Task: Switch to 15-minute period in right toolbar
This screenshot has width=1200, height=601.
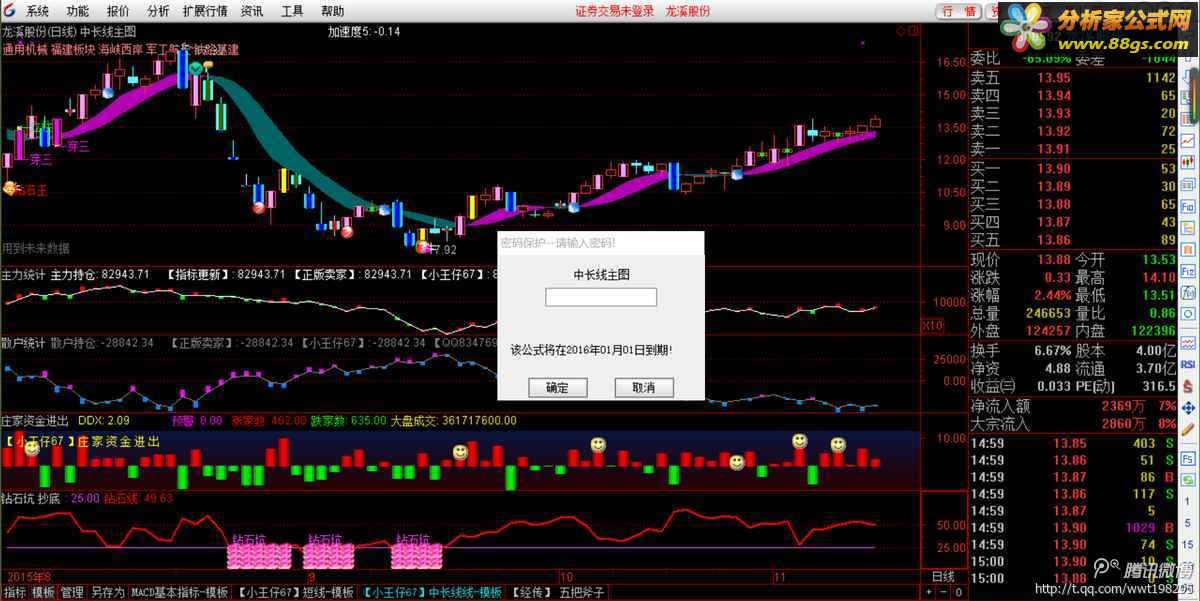Action: tap(1188, 543)
